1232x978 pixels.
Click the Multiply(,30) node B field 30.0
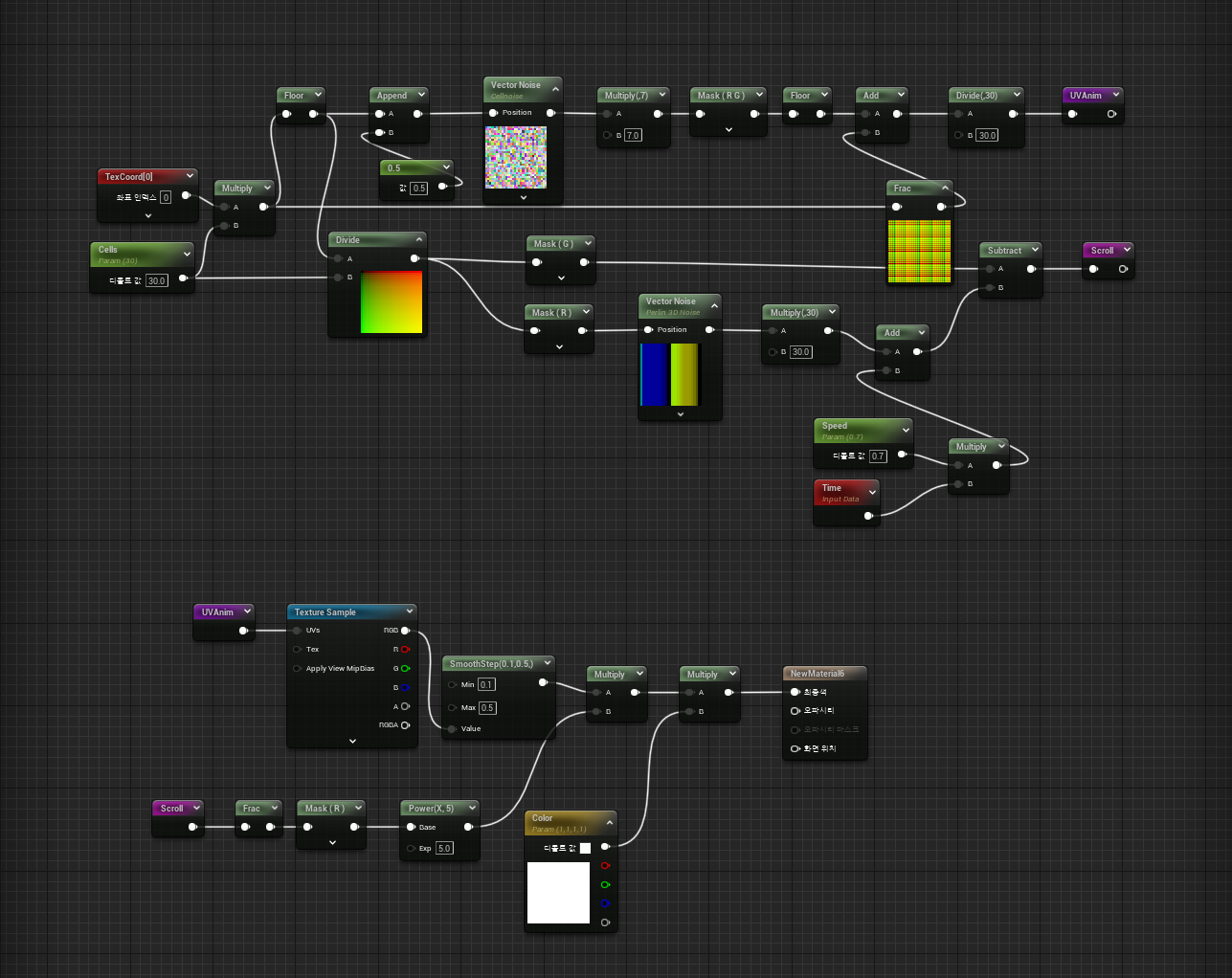click(801, 352)
